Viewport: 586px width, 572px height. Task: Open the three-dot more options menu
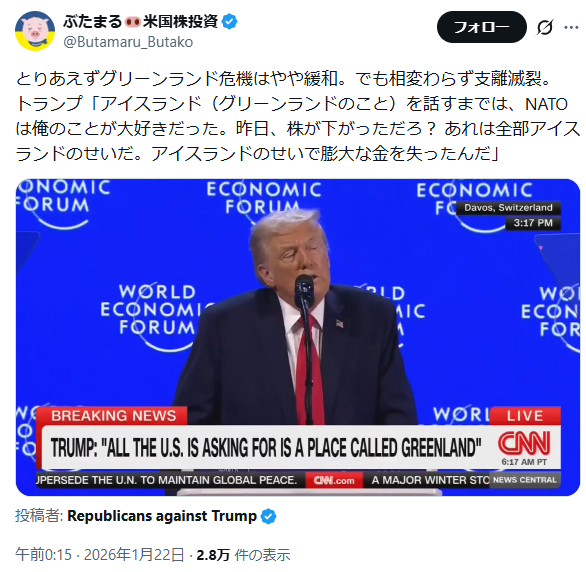571,27
